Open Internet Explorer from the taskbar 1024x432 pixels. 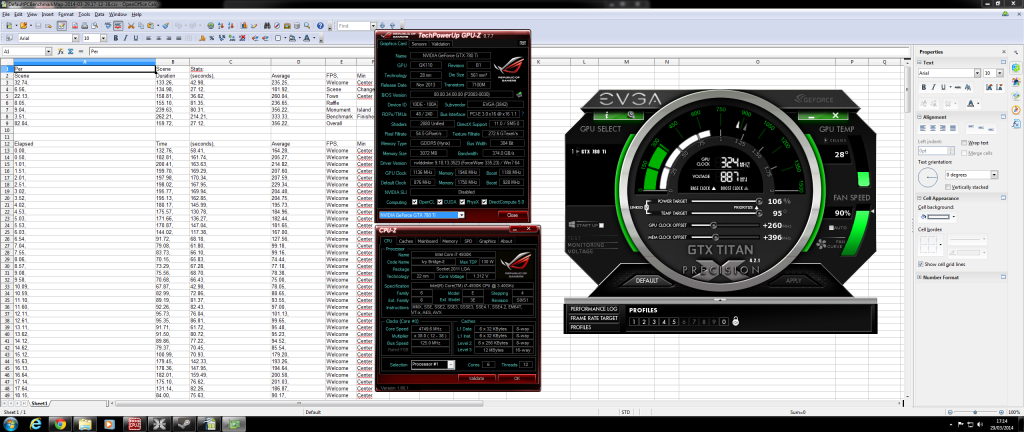(36, 424)
